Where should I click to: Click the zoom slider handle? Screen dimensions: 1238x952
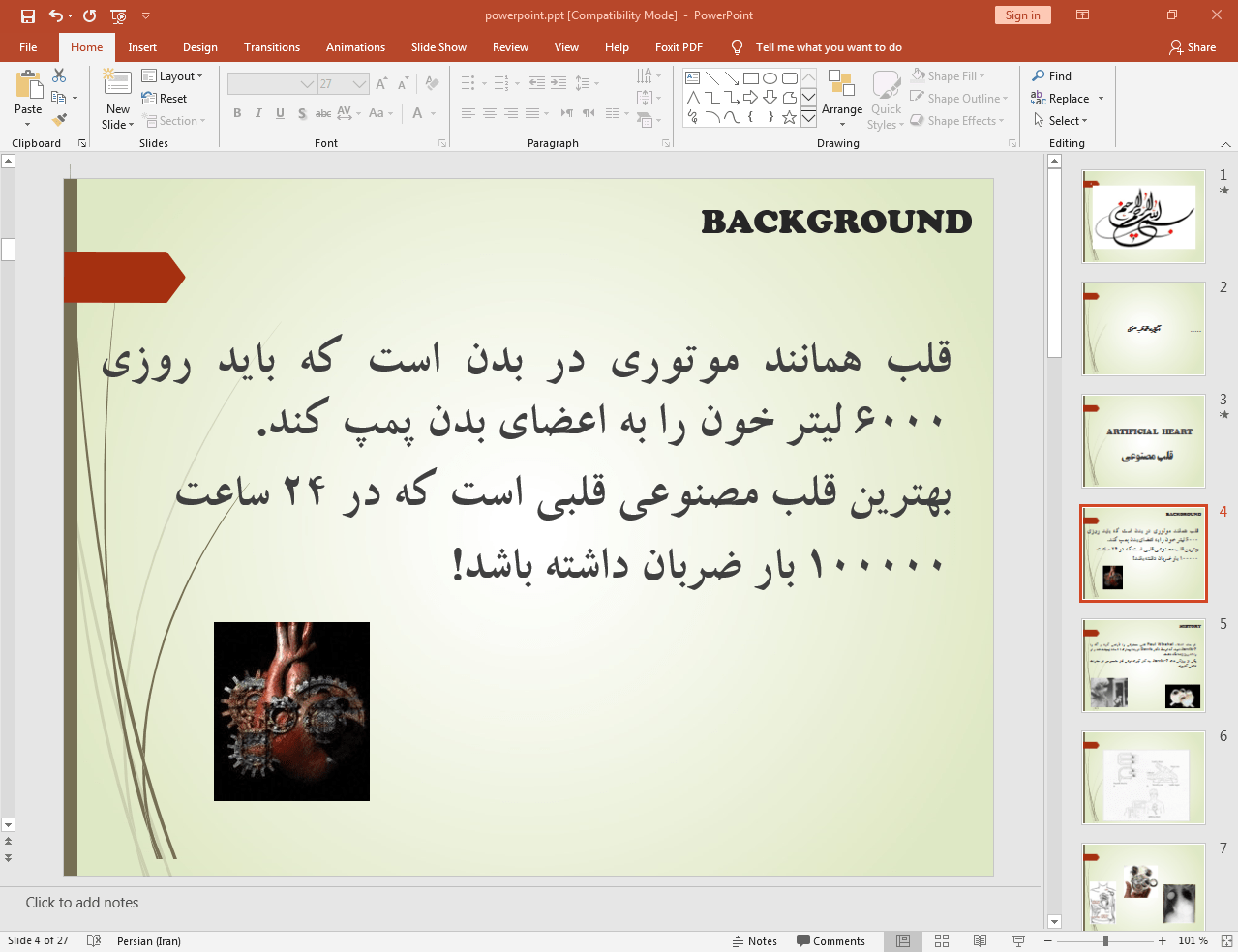tap(1105, 941)
